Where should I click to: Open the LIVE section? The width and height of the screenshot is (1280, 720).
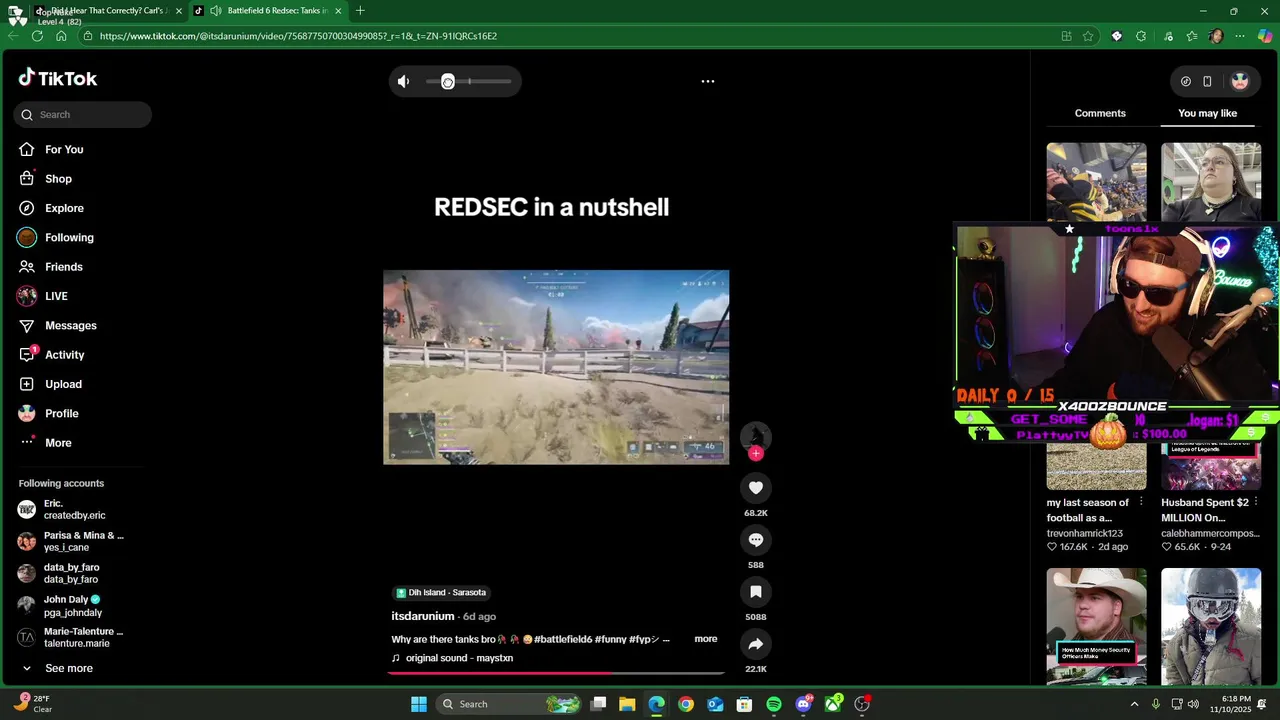tap(56, 296)
